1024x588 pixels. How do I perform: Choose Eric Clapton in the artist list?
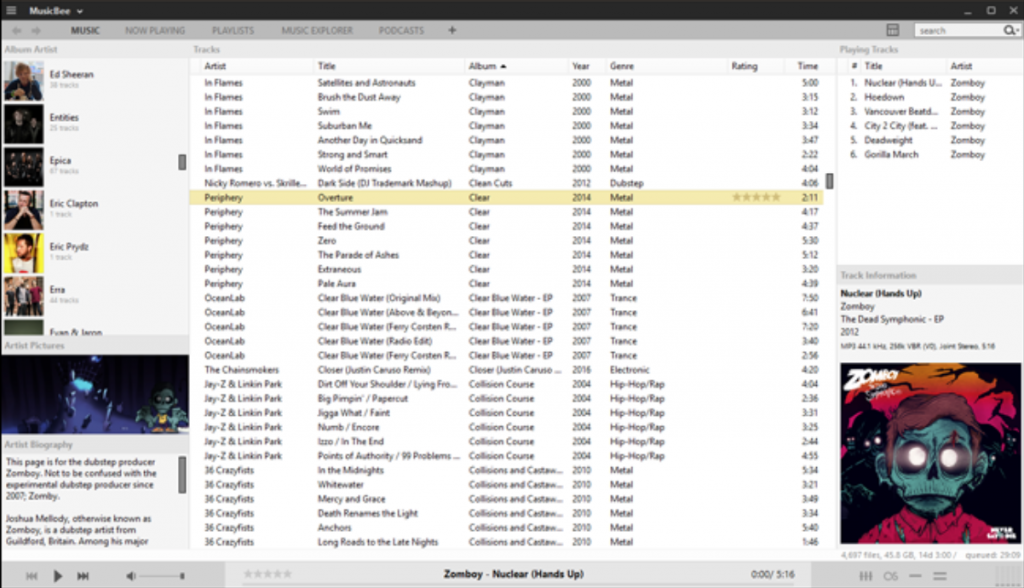coord(74,203)
